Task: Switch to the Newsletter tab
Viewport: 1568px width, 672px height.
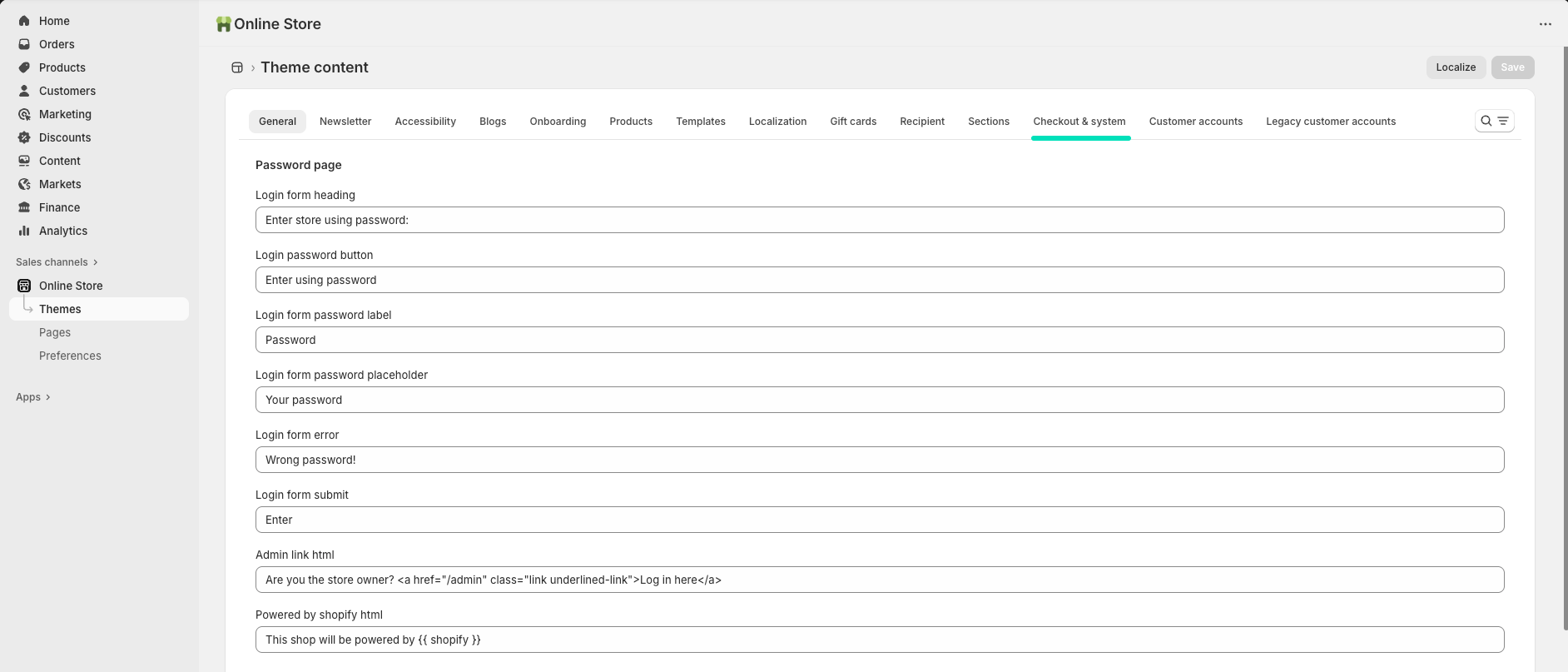Action: pyautogui.click(x=345, y=122)
